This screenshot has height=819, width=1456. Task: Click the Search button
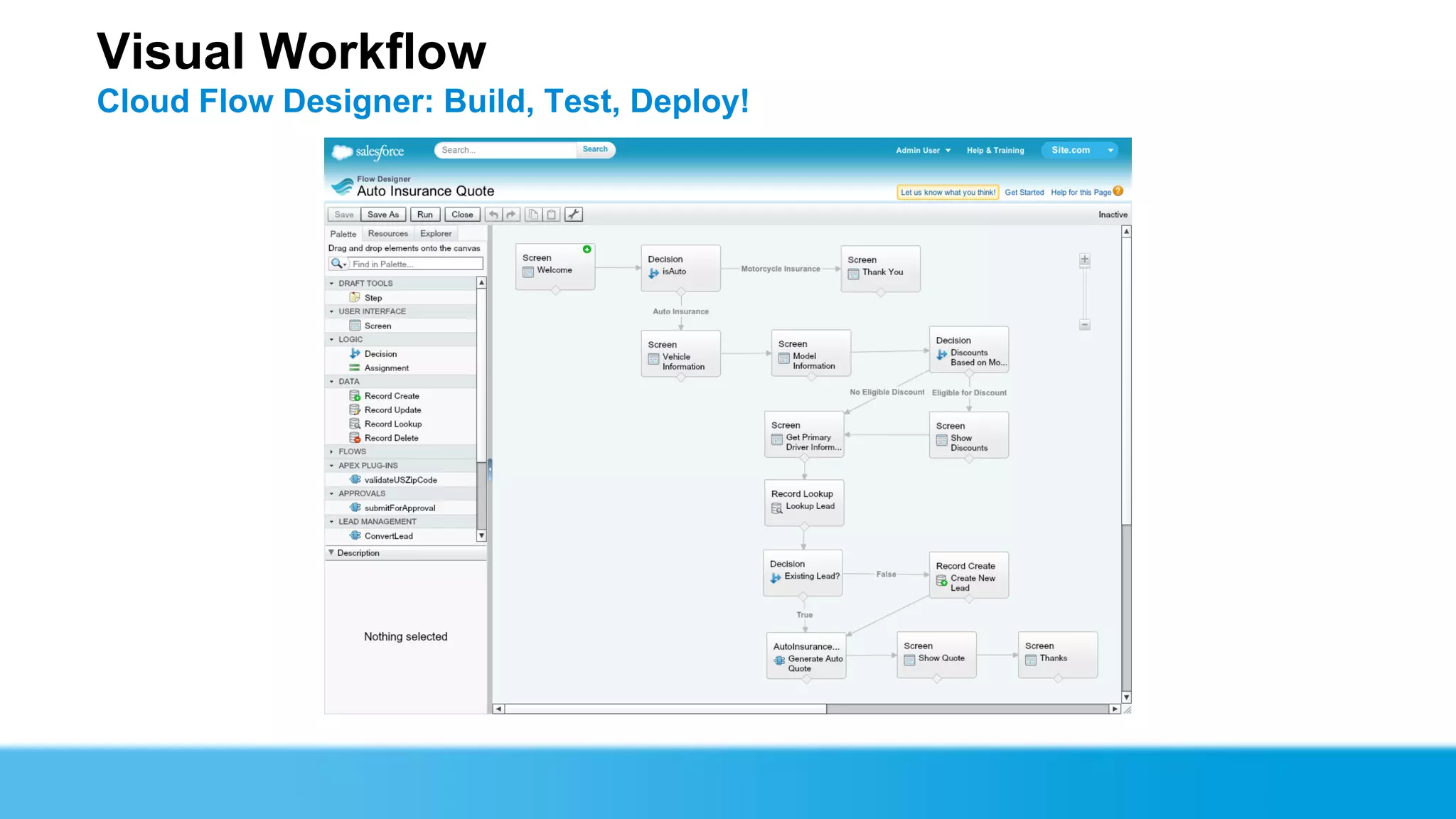tap(595, 149)
